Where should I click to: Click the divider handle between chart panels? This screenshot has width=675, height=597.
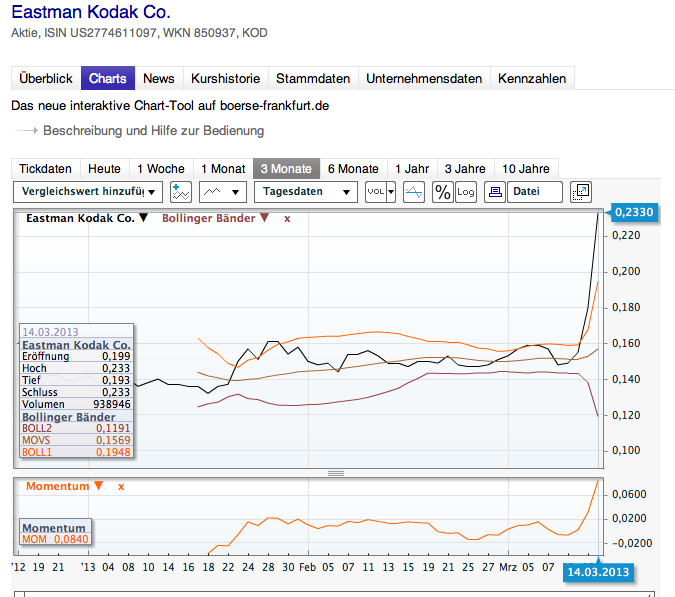[336, 473]
